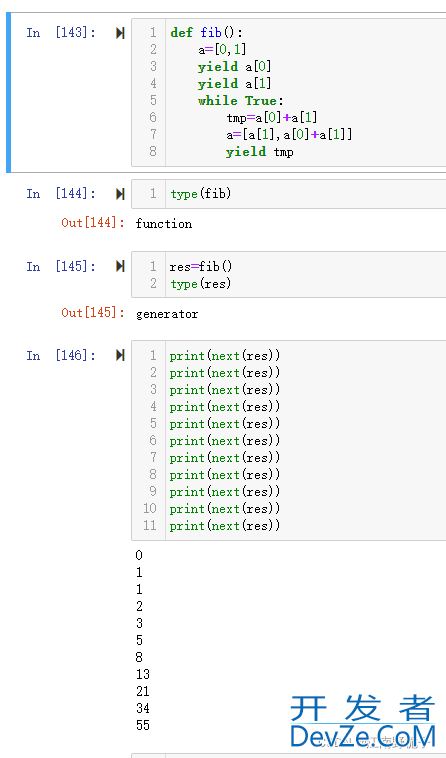Click the 'yield a[0]' line
This screenshot has height=758, width=446.
(234, 67)
